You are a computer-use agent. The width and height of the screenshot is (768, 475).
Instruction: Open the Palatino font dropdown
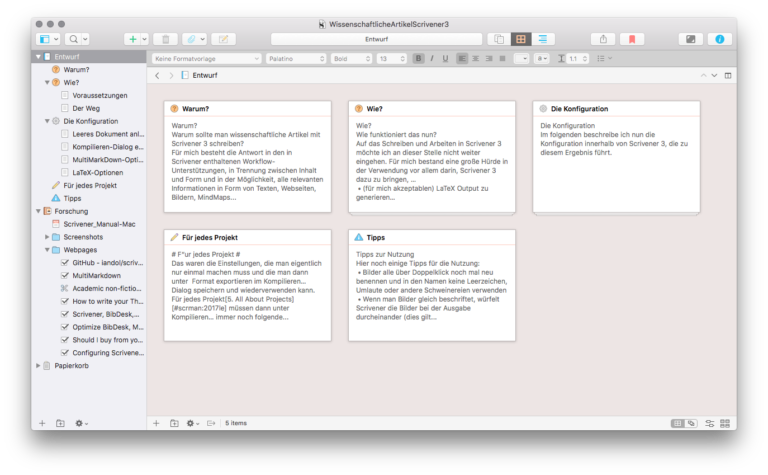(x=295, y=59)
